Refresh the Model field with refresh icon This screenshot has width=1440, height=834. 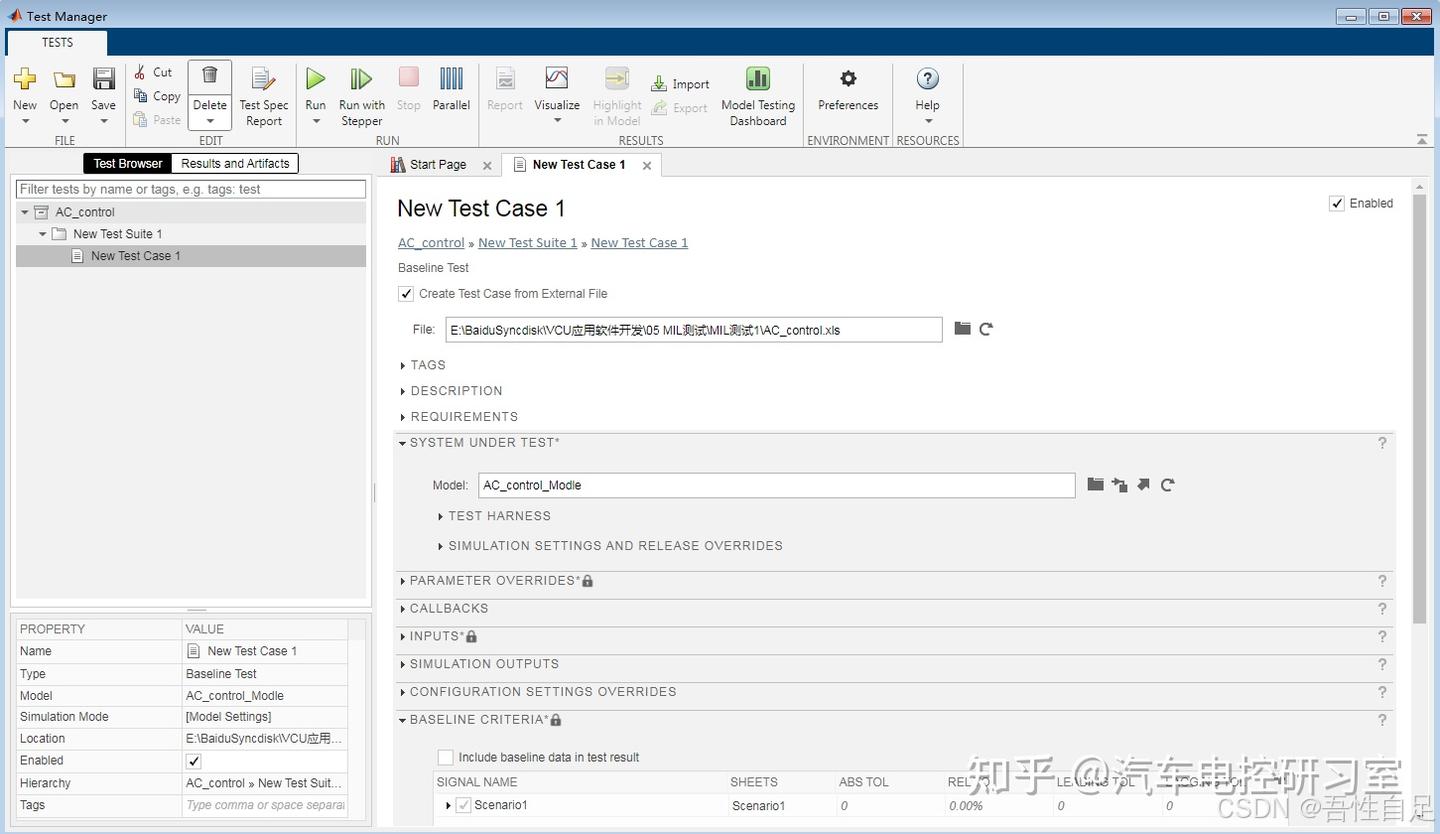click(1167, 485)
